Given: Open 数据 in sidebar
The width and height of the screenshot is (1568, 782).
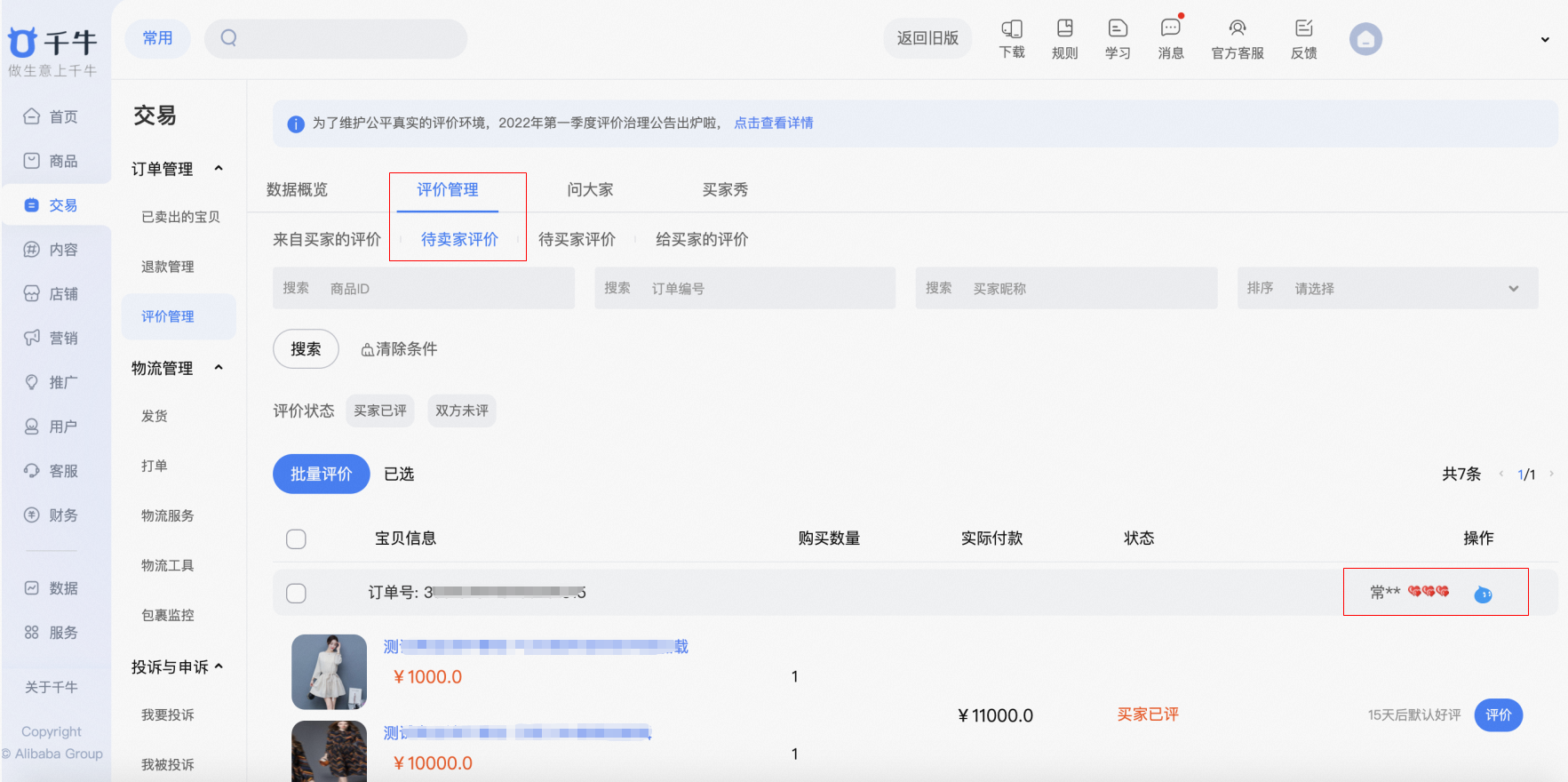Looking at the screenshot, I should (52, 588).
